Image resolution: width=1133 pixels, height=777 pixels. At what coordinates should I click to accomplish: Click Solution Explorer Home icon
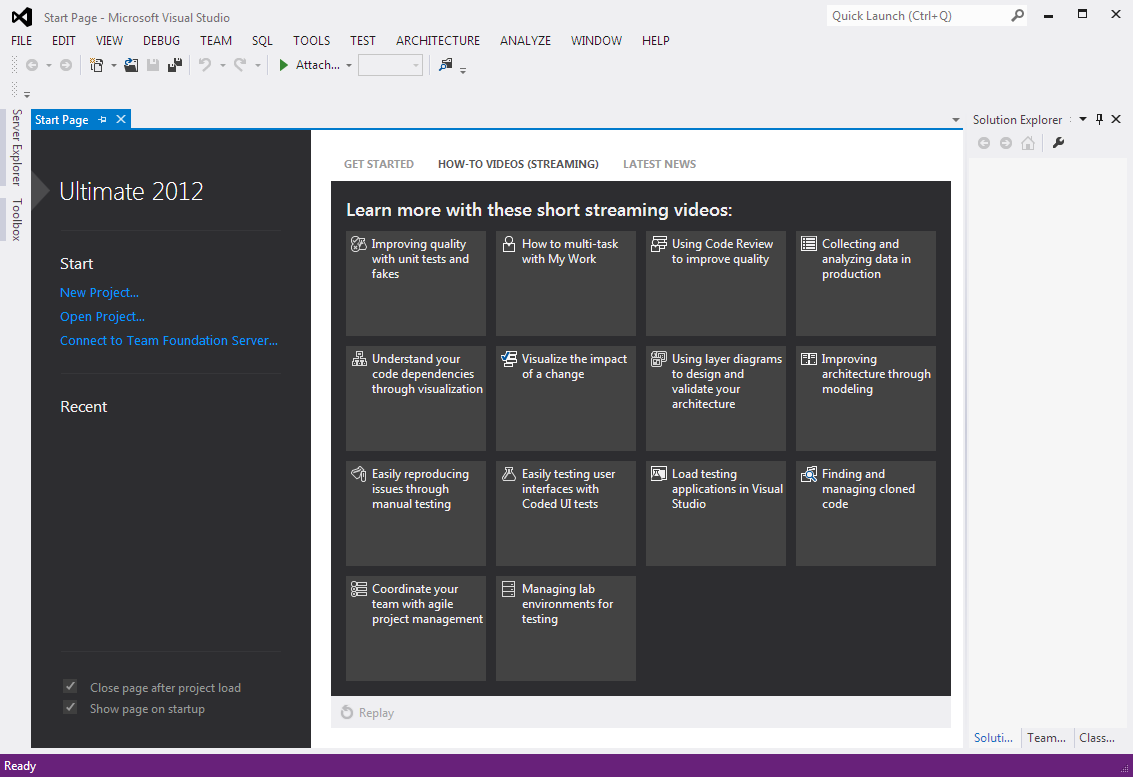pyautogui.click(x=1028, y=143)
